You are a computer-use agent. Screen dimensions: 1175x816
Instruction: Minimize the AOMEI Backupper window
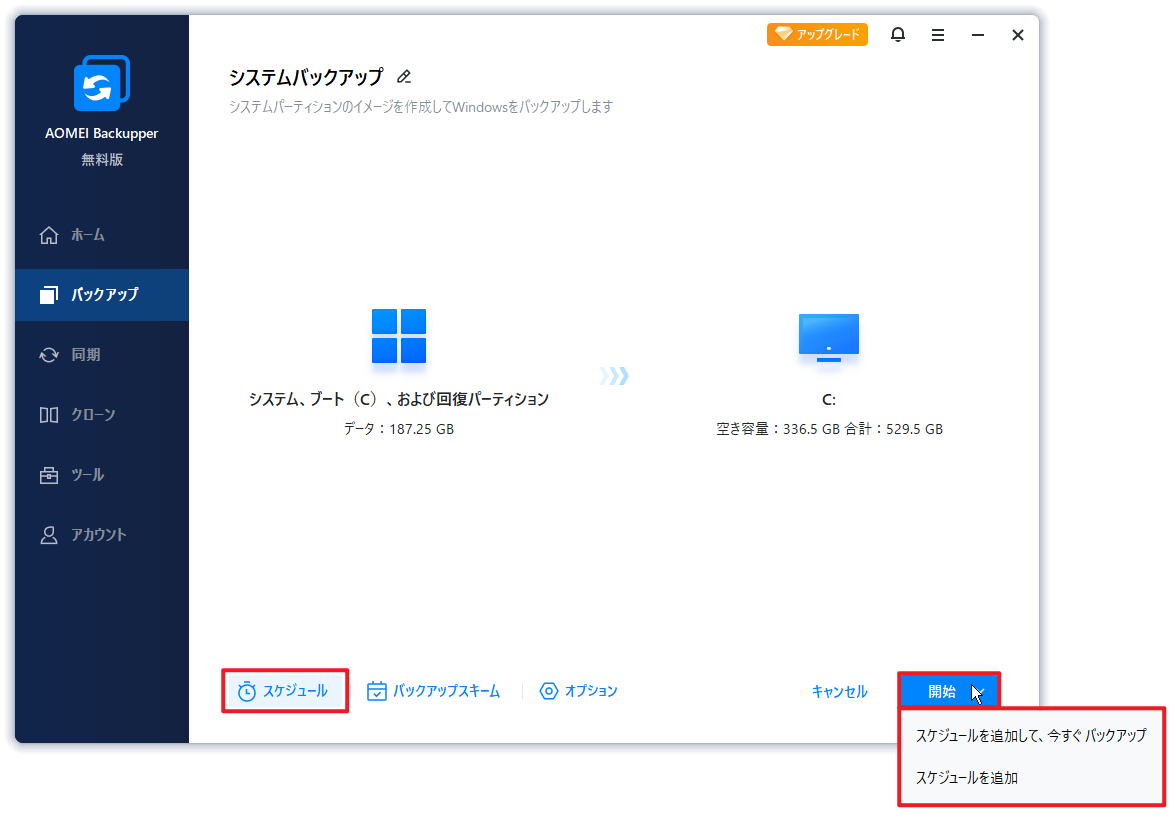[x=978, y=35]
